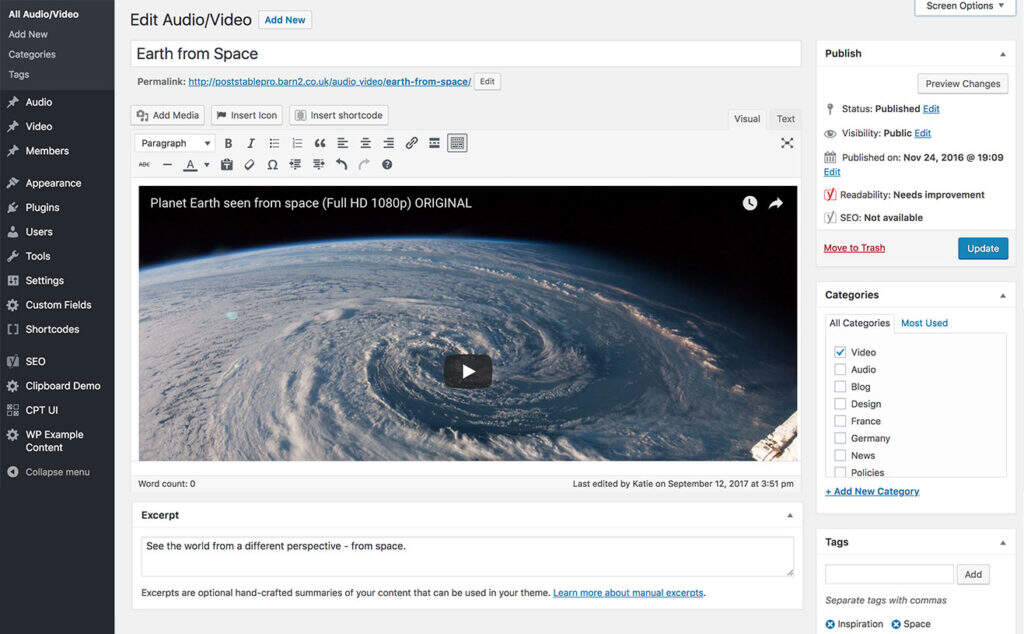Switch to the Text editor tab
This screenshot has height=634, width=1024.
tap(786, 119)
